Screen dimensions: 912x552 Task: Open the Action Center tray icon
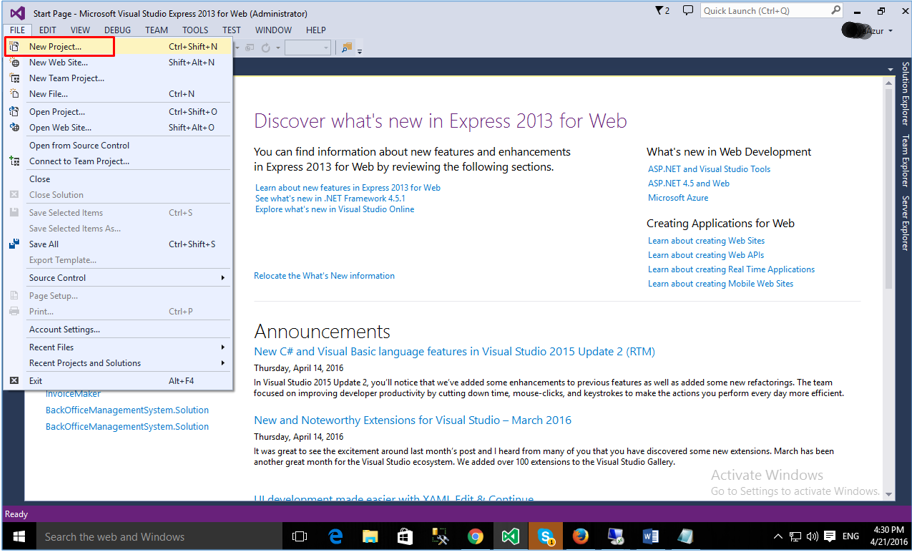[x=829, y=536]
